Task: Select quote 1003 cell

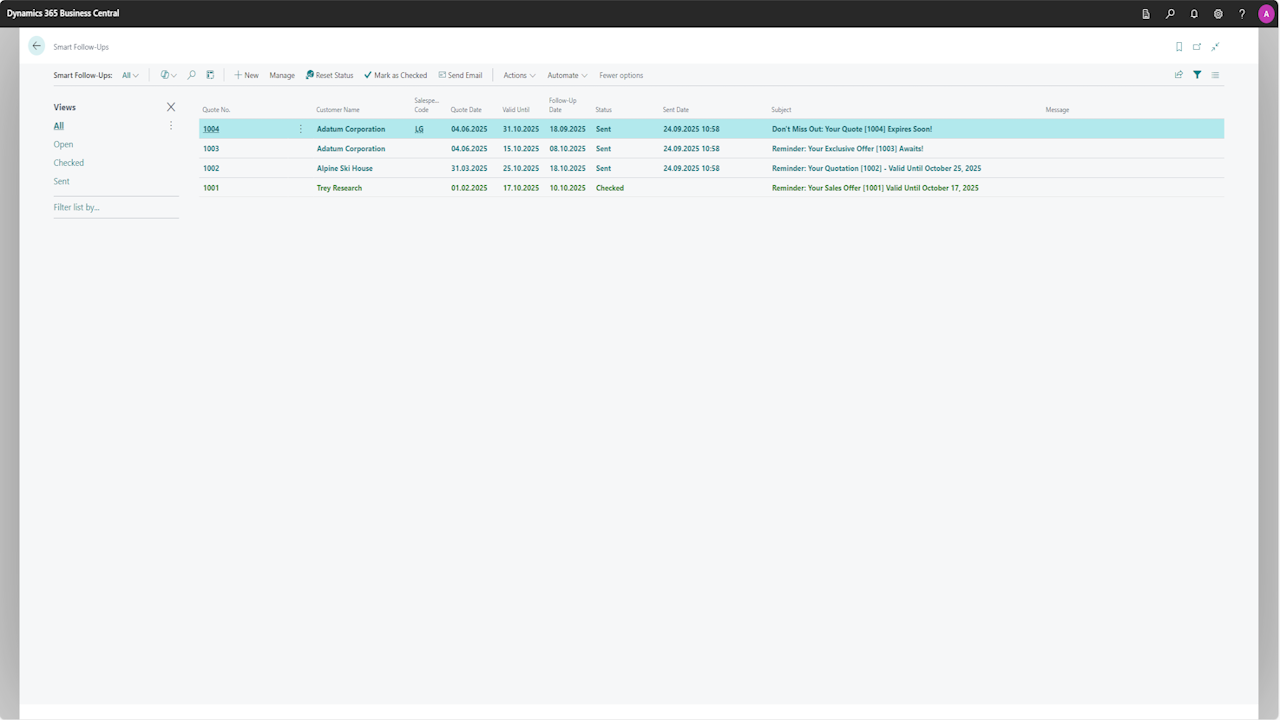Action: [211, 148]
